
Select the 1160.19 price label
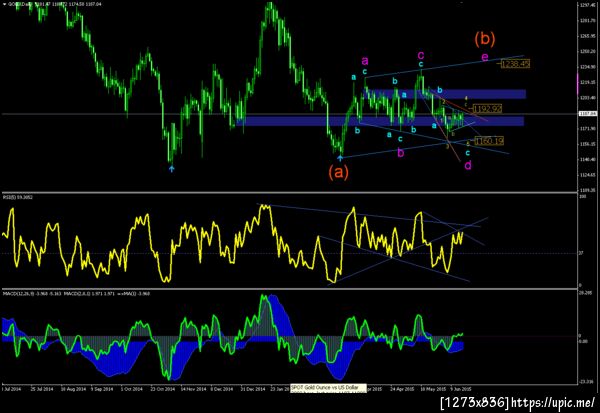pos(489,141)
